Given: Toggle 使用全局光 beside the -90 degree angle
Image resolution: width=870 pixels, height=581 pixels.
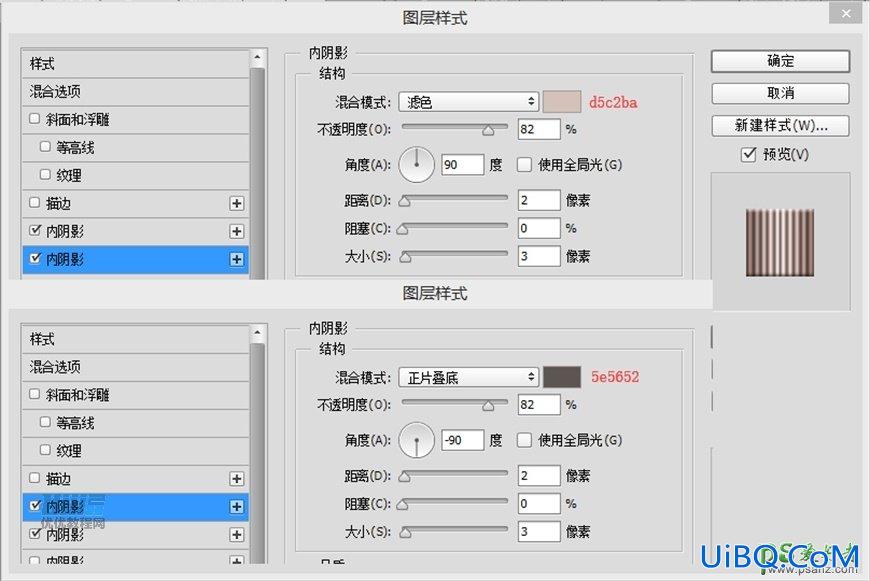Looking at the screenshot, I should pos(524,440).
